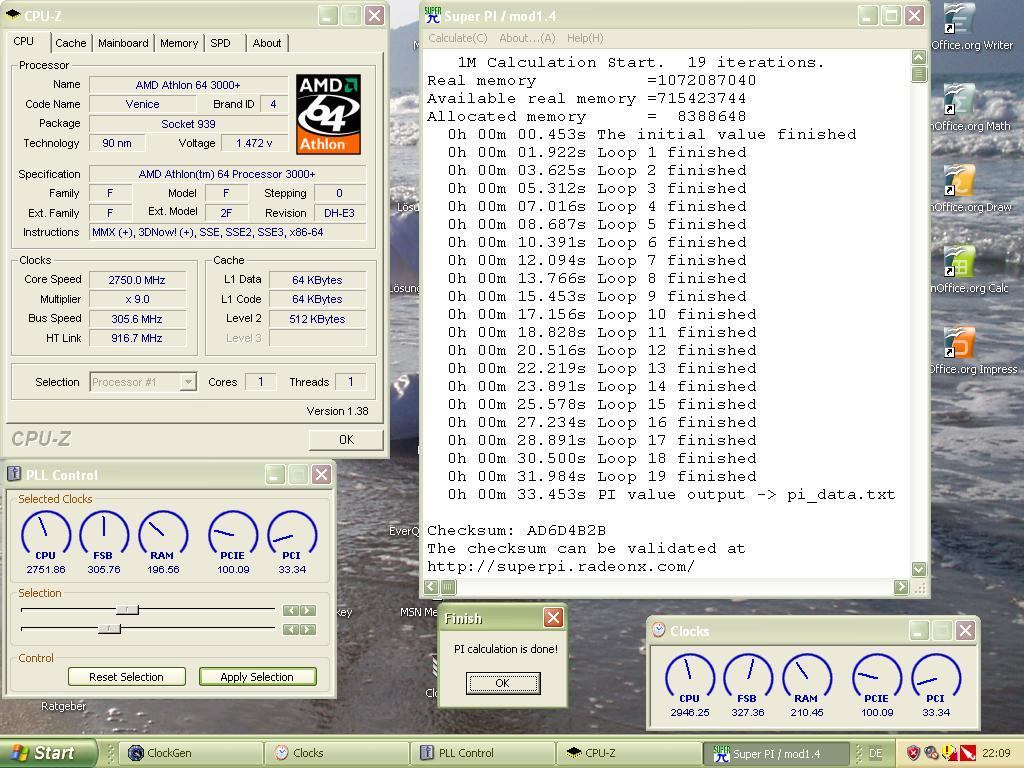Image resolution: width=1024 pixels, height=768 pixels.
Task: Click the MSN Messenger tray icon
Action: (931, 753)
